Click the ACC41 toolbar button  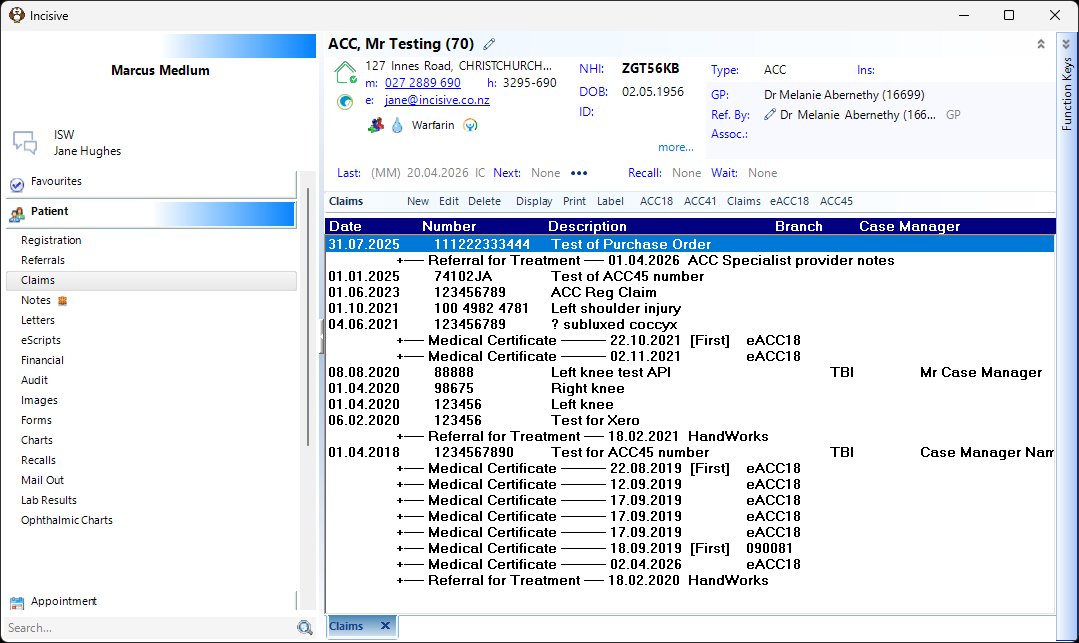tap(700, 201)
